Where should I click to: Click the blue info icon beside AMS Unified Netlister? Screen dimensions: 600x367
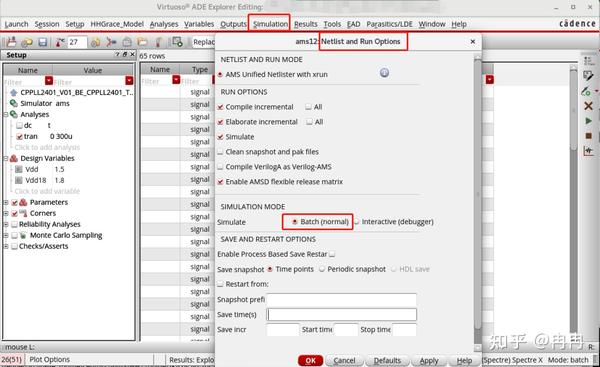click(384, 73)
